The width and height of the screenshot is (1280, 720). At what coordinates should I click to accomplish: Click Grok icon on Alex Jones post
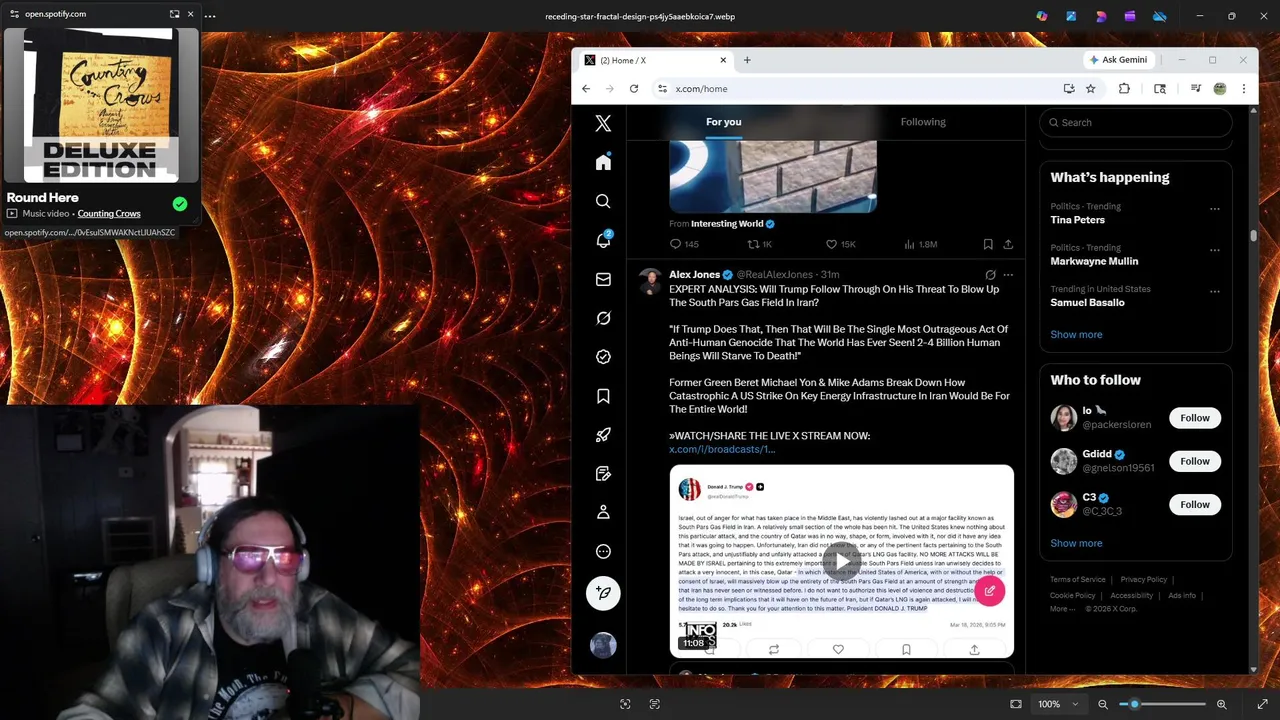point(990,275)
